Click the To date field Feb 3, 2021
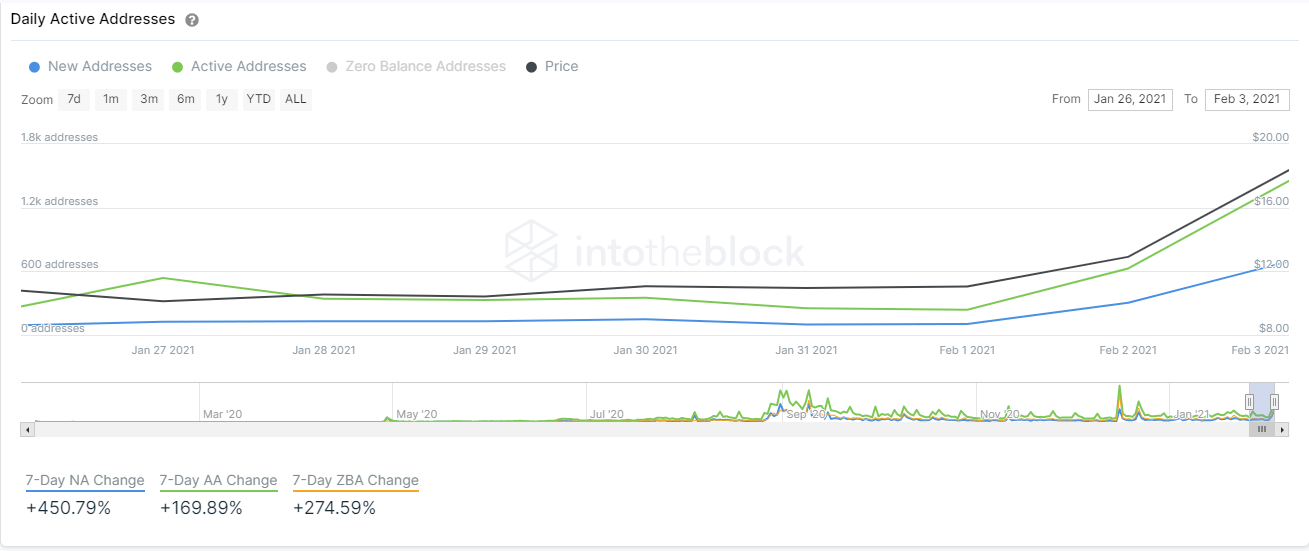The image size is (1309, 551). [1246, 99]
